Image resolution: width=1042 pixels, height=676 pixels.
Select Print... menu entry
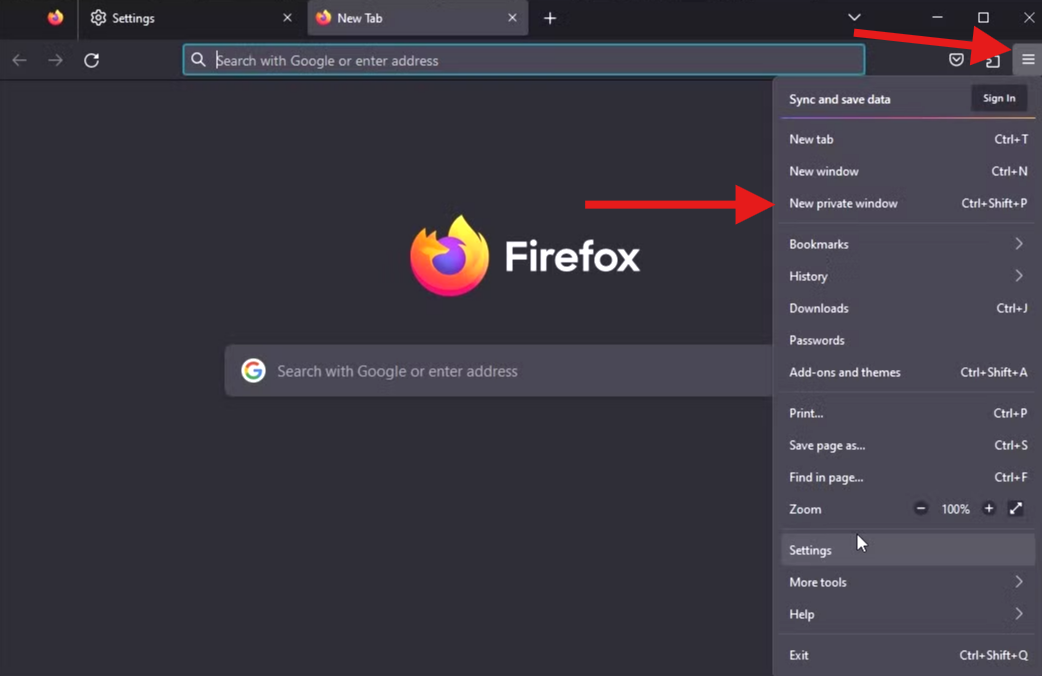coord(908,413)
